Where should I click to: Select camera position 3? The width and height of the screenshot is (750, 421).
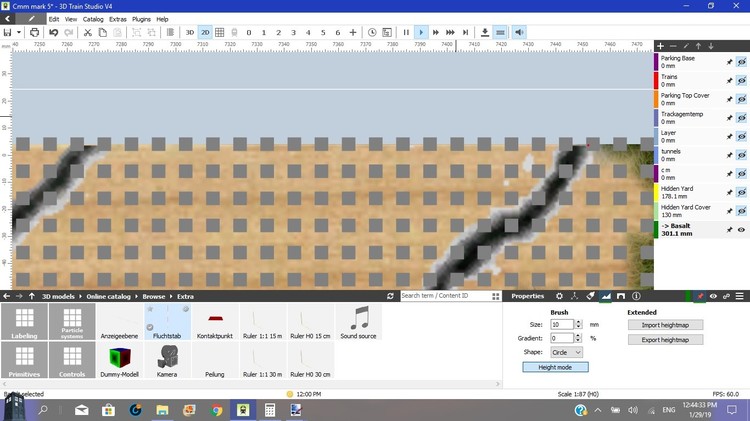click(293, 33)
